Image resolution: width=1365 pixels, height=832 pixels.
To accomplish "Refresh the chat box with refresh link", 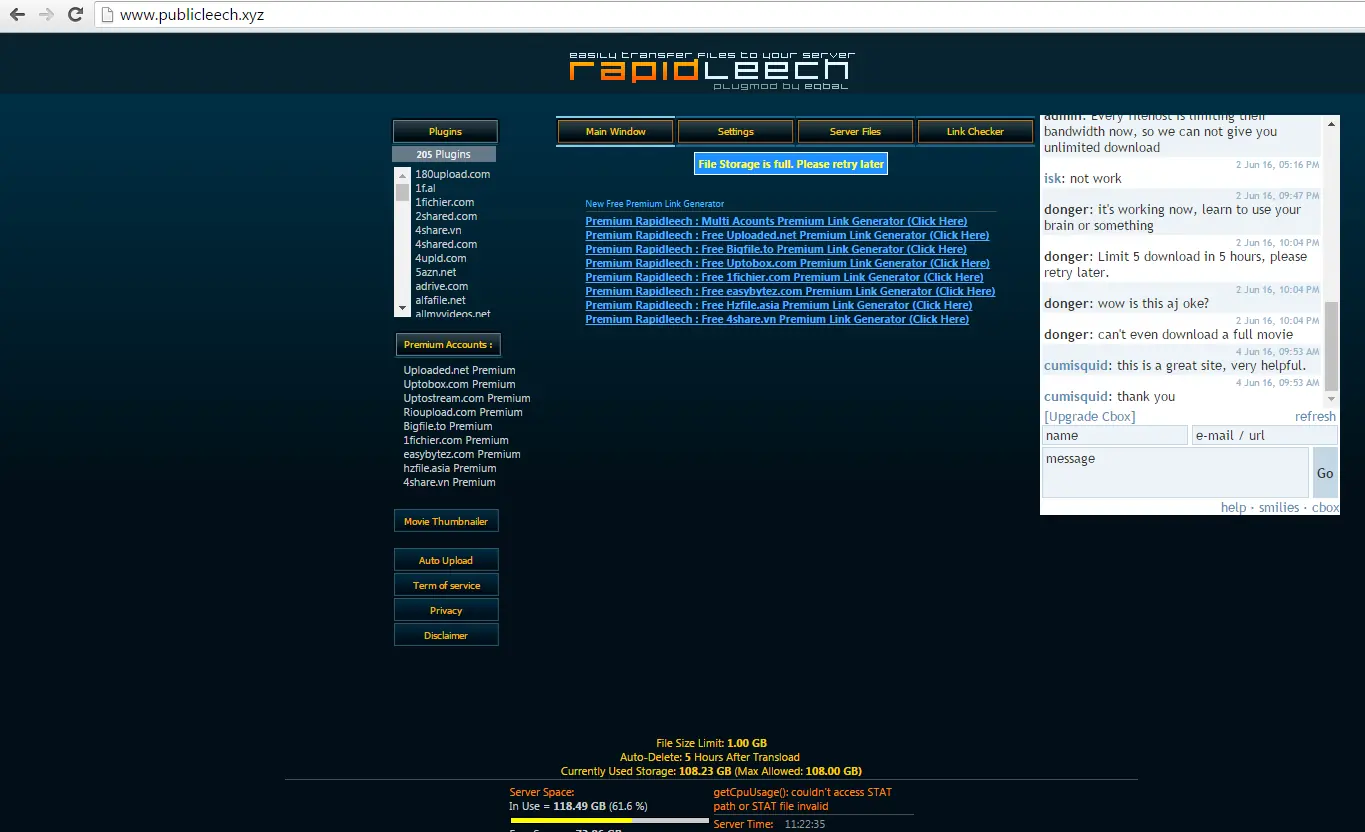I will (x=1315, y=417).
